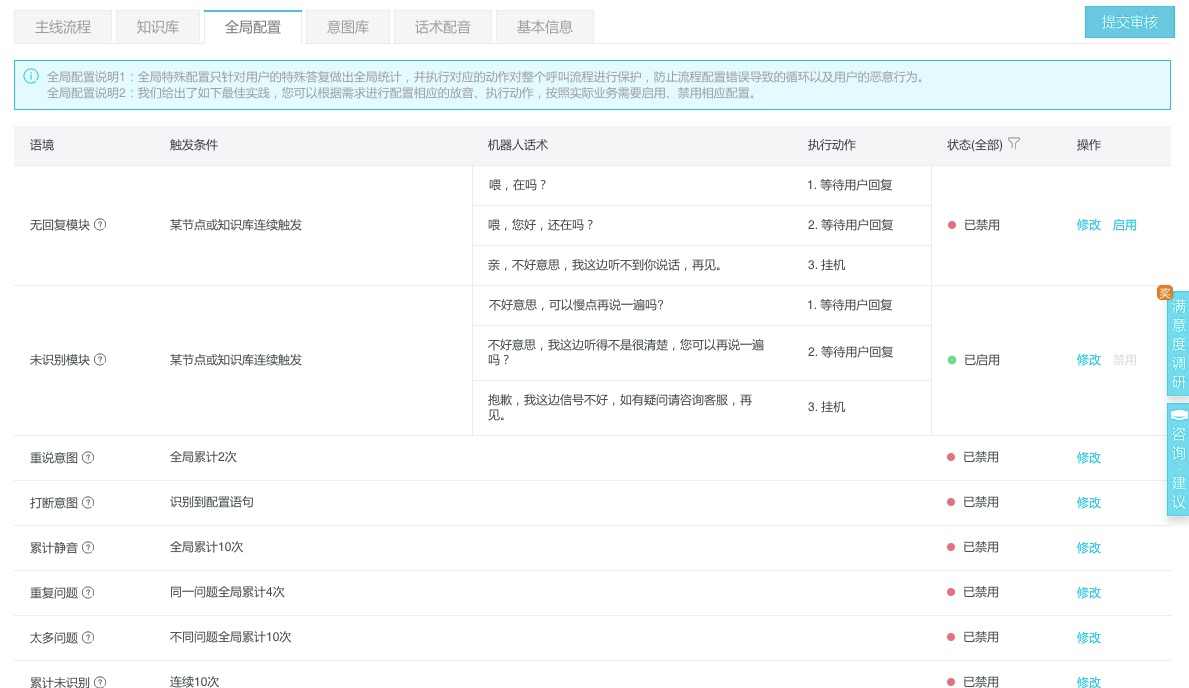Click trigger text 全局累计10次
The width and height of the screenshot is (1189, 688).
tap(206, 546)
